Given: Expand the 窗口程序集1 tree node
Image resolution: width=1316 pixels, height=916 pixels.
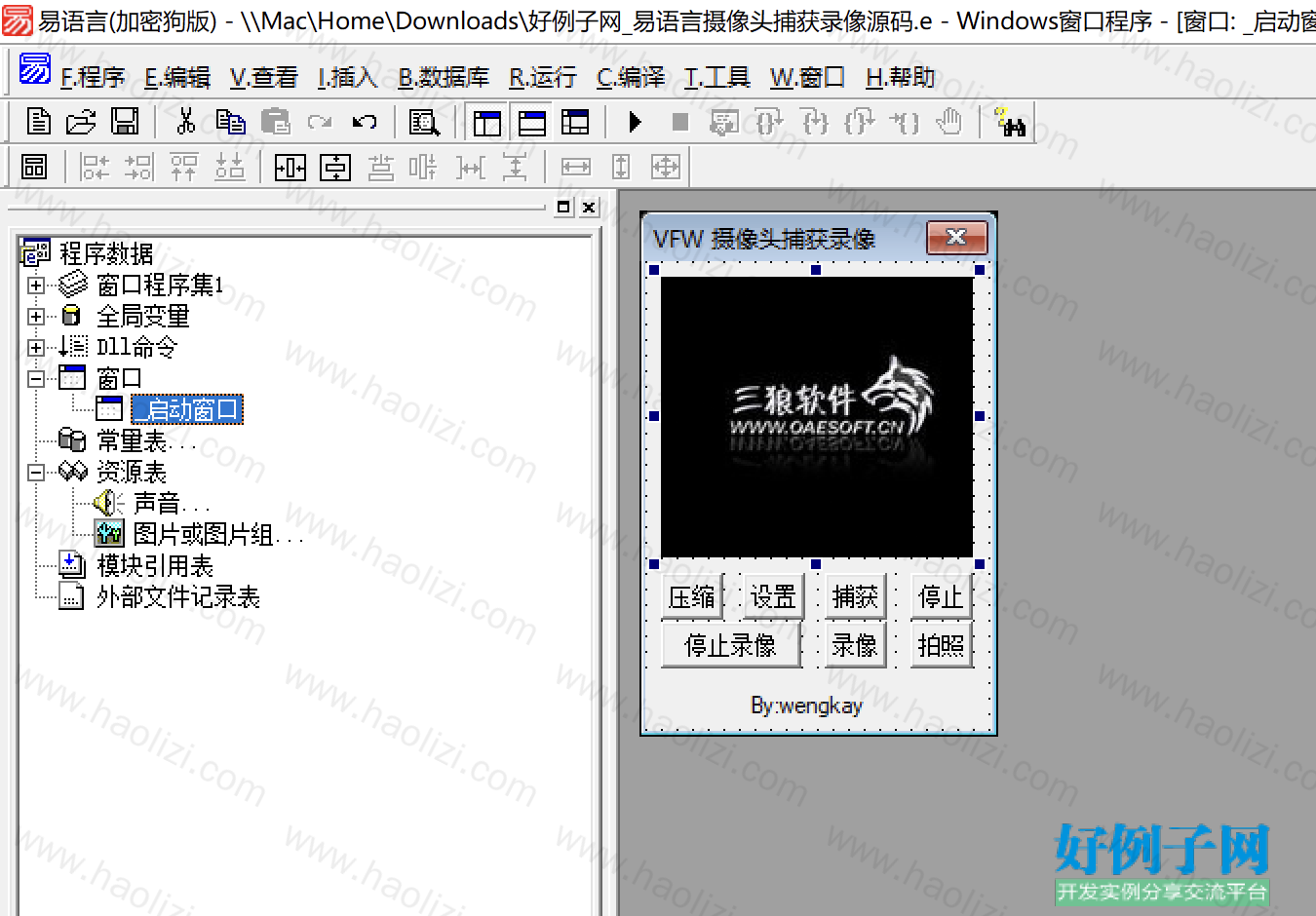Looking at the screenshot, I should [x=36, y=286].
